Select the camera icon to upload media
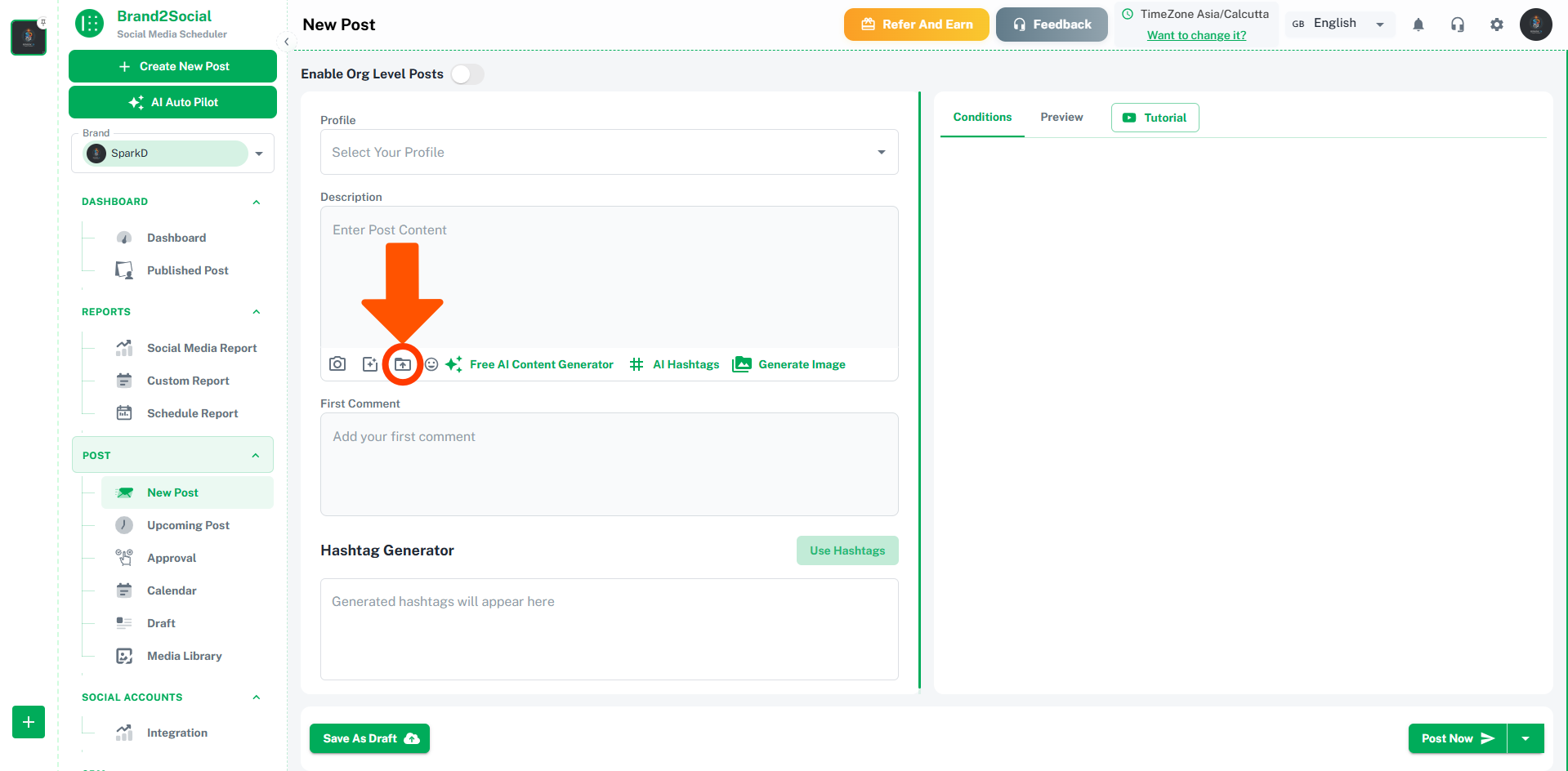This screenshot has height=771, width=1568. (x=337, y=364)
